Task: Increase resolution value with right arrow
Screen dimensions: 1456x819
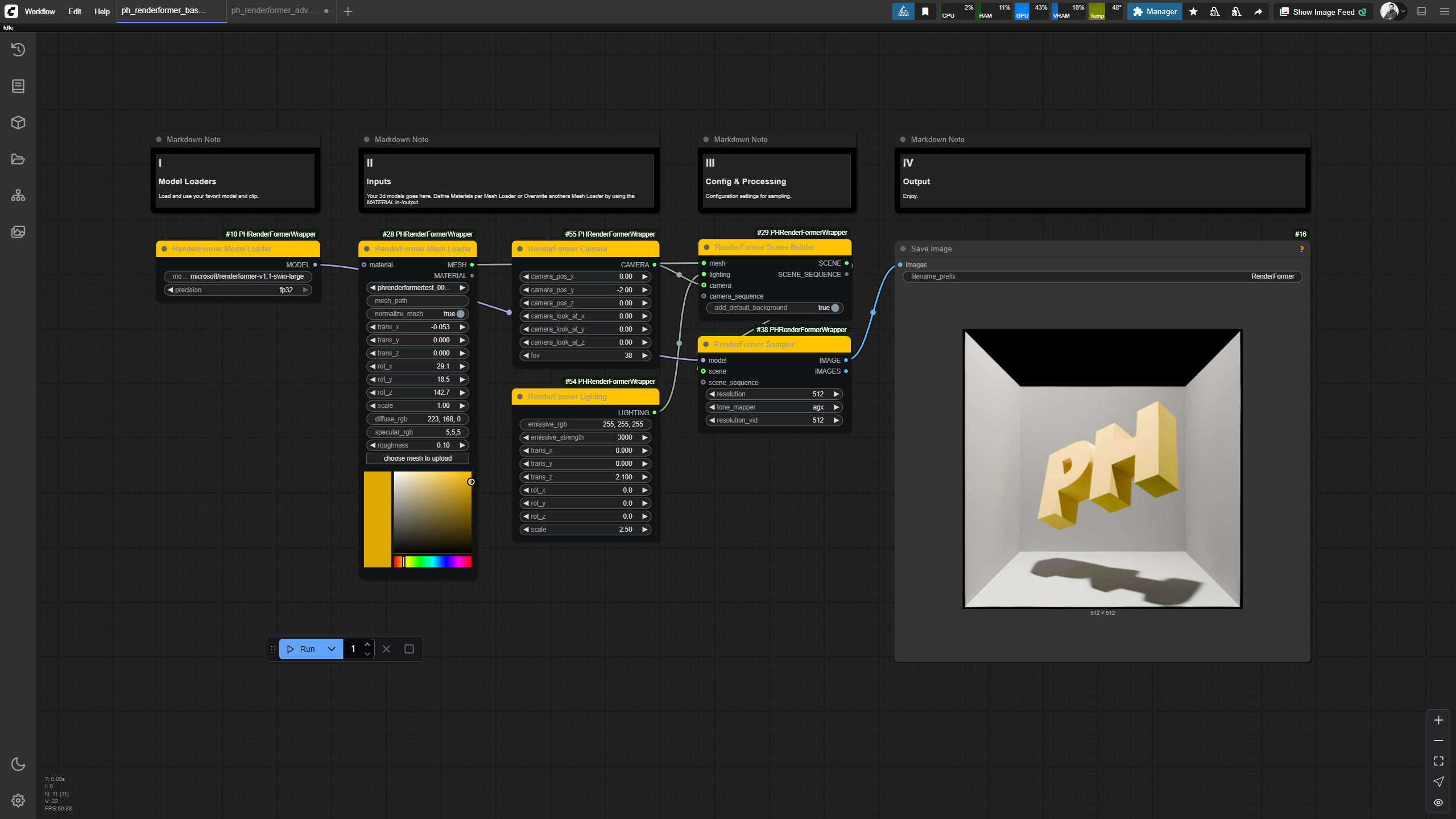Action: click(x=836, y=394)
